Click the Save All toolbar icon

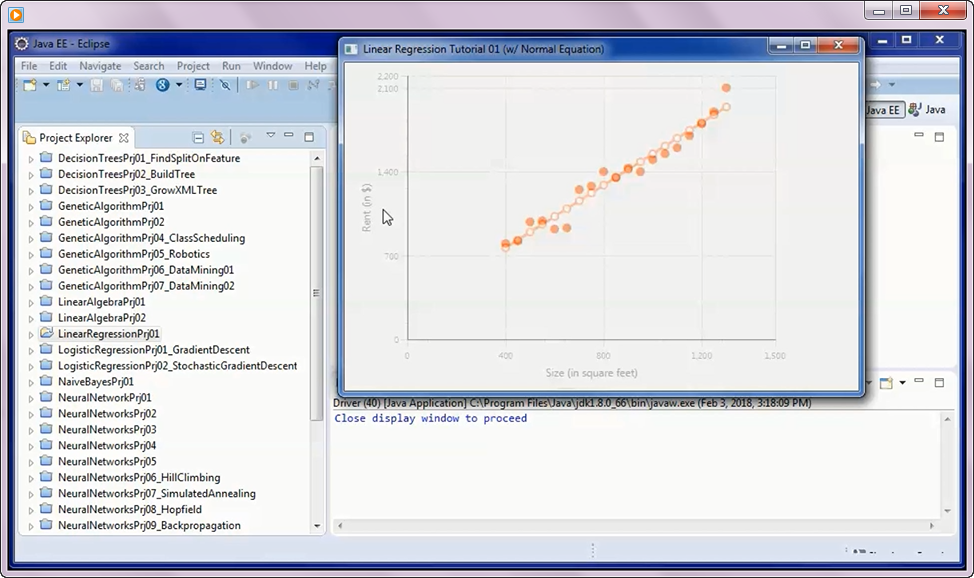coord(117,86)
